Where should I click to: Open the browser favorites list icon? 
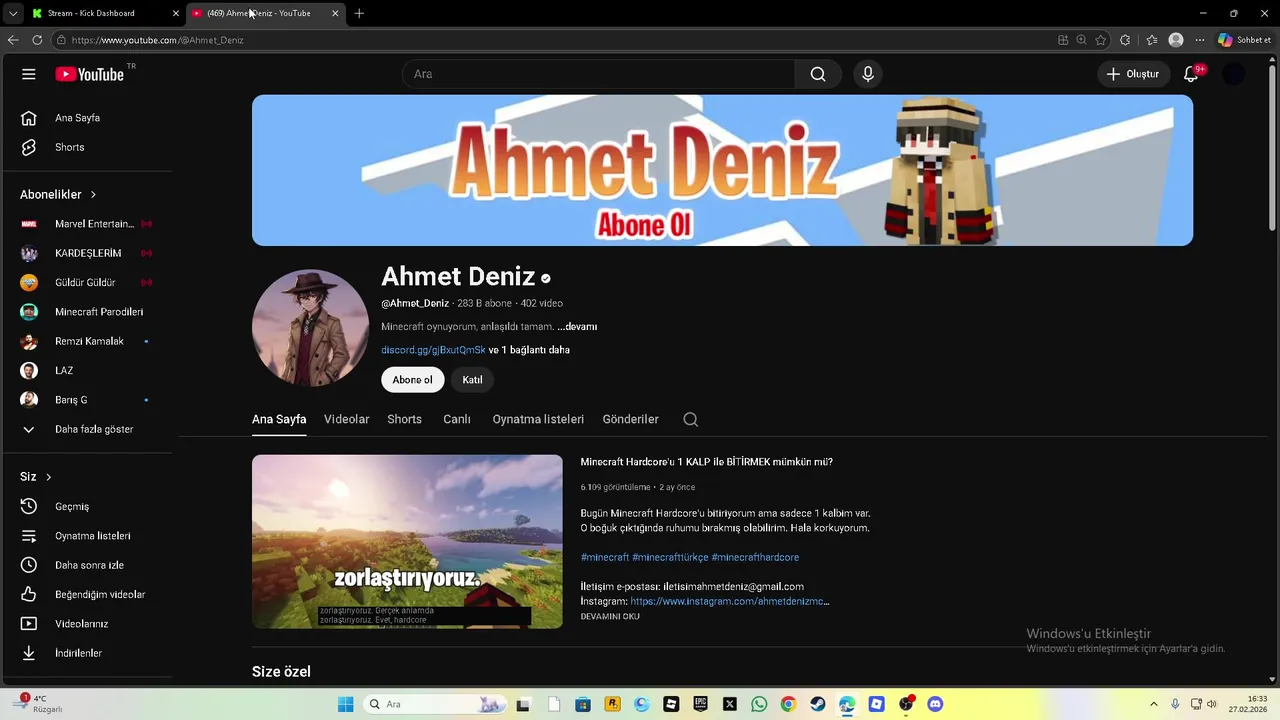click(x=1151, y=40)
